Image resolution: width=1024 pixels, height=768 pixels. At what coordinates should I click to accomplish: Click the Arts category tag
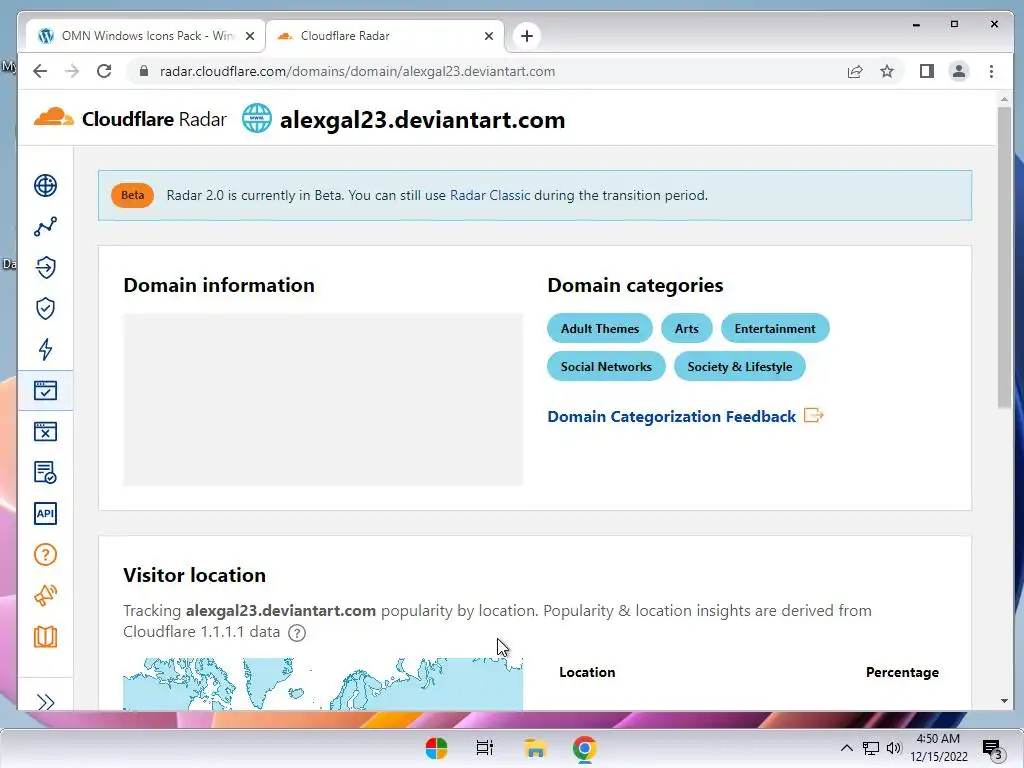(686, 328)
